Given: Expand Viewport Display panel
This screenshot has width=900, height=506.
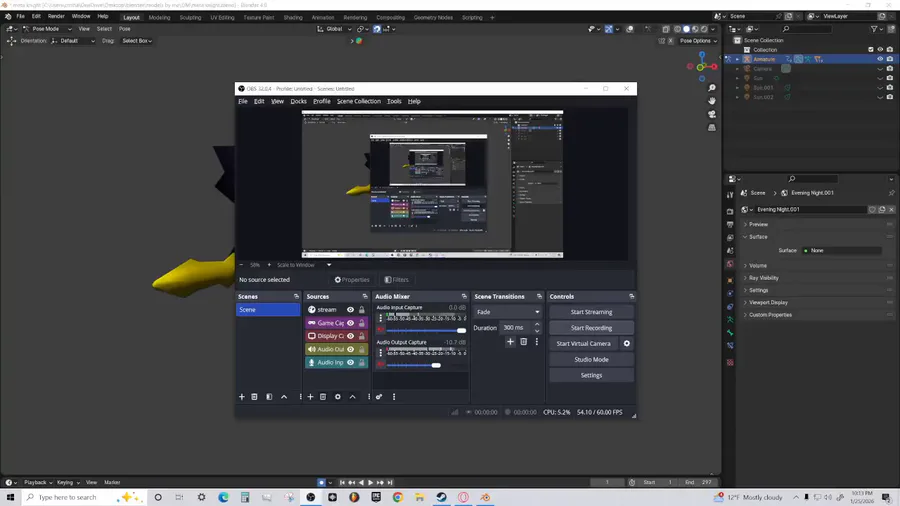Looking at the screenshot, I should click(x=768, y=302).
